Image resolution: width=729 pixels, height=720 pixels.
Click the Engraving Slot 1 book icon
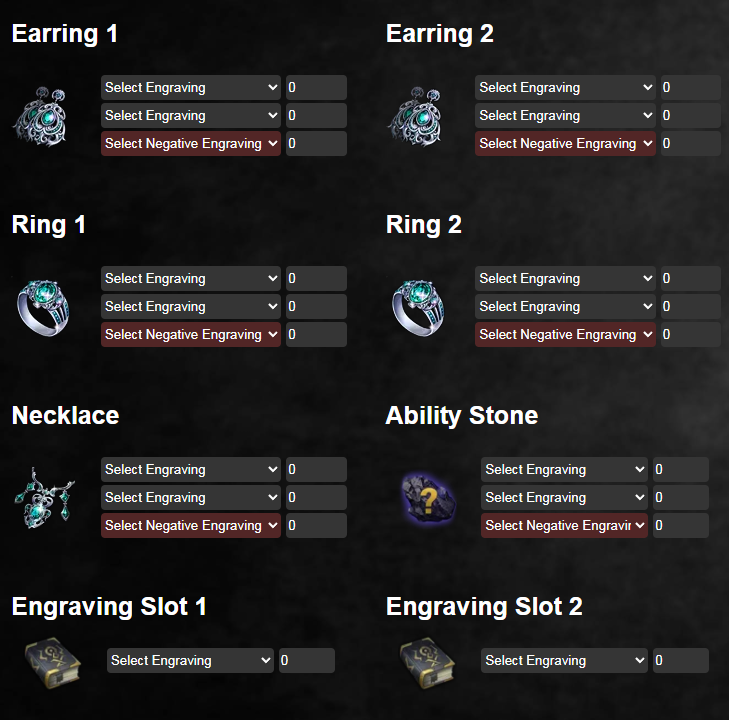coord(53,662)
